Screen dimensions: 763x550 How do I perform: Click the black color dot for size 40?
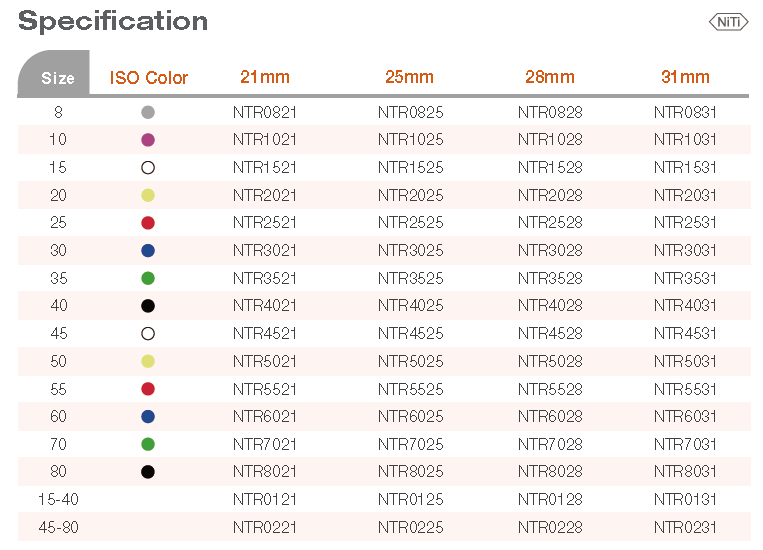click(148, 306)
